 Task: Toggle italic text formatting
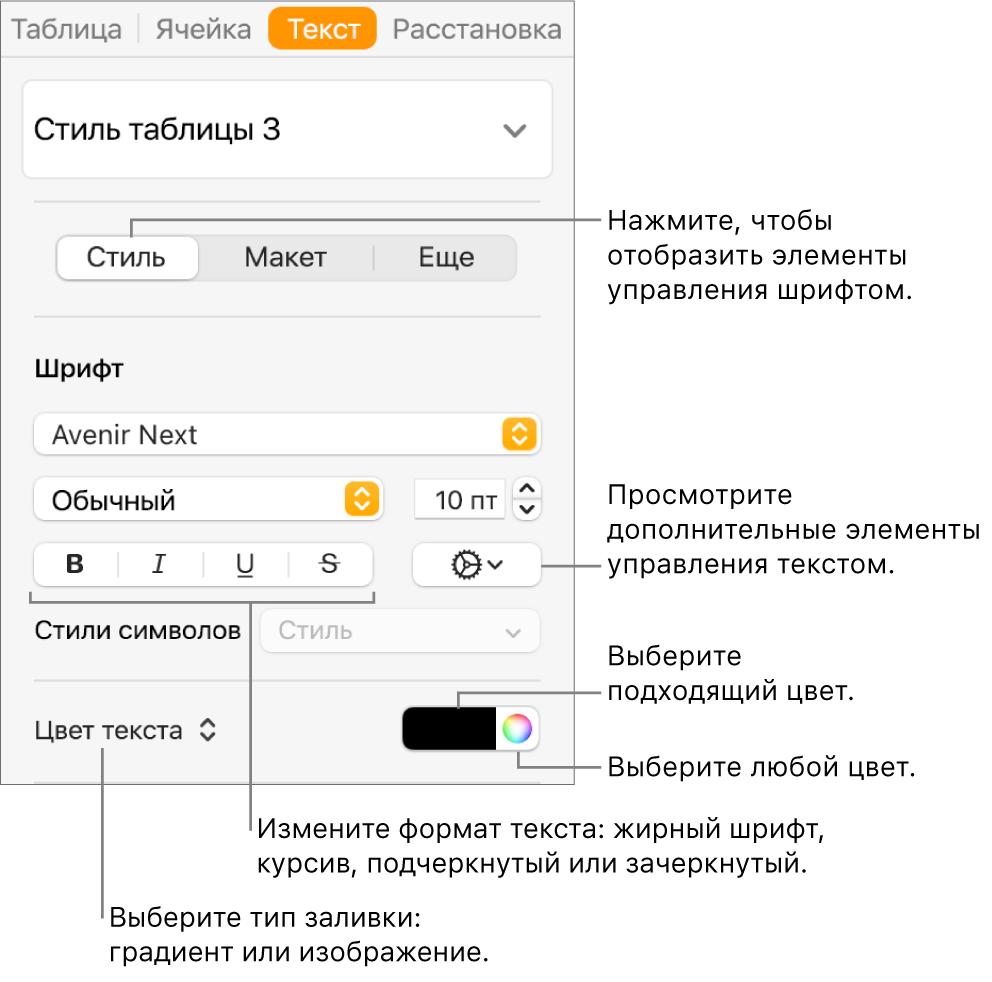pos(160,564)
